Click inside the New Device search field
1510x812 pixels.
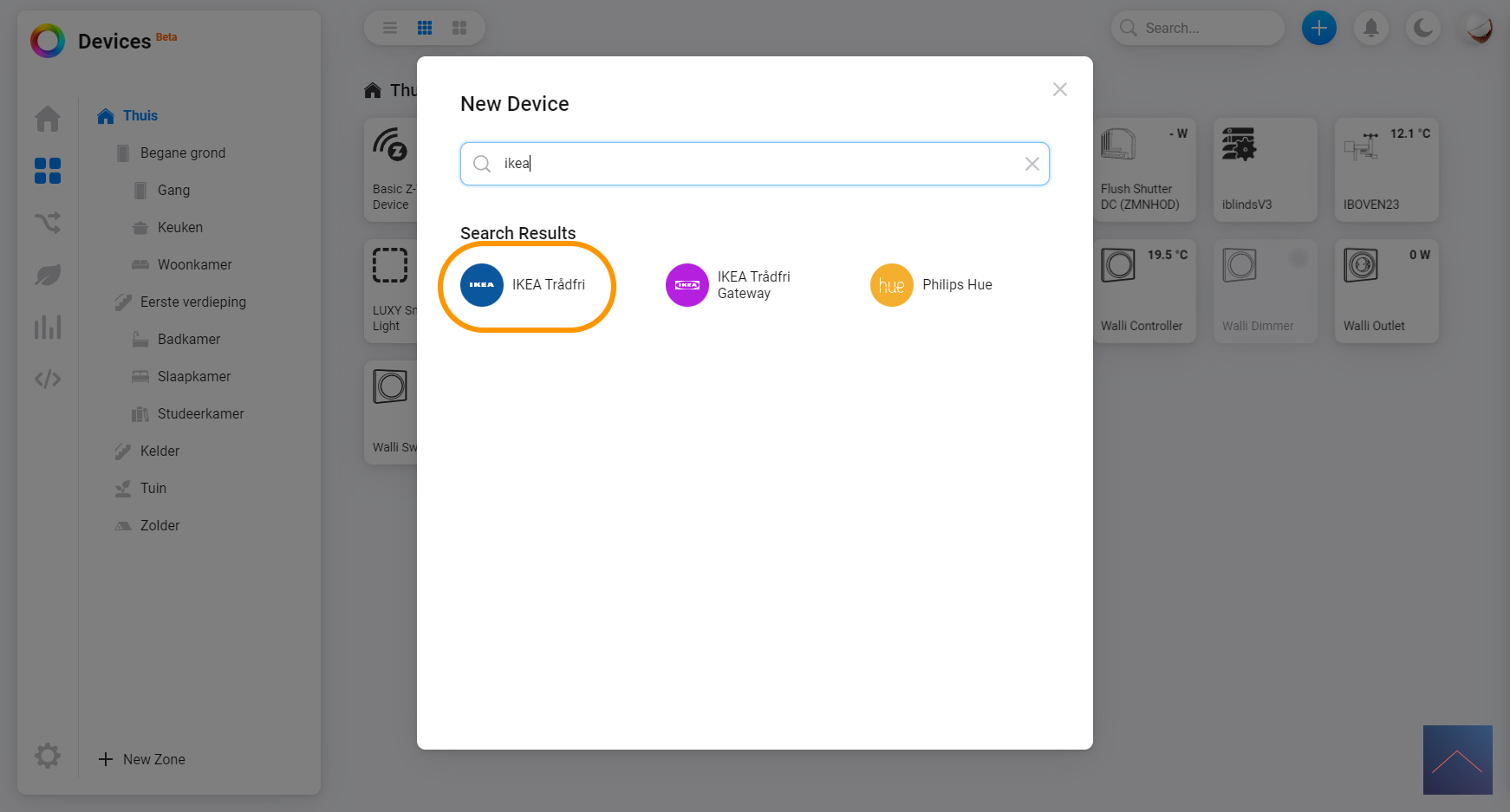click(755, 164)
